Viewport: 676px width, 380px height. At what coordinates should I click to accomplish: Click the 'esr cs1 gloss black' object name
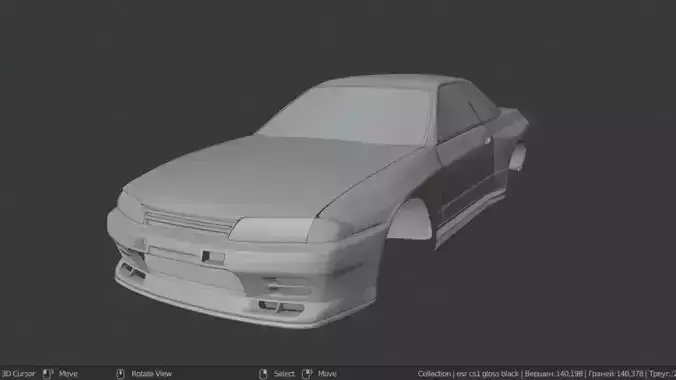pyautogui.click(x=487, y=374)
